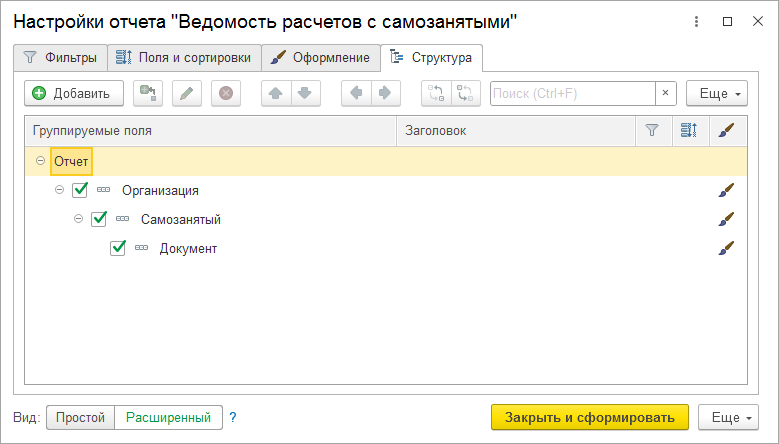Collapse the Организация tree node

(60, 190)
